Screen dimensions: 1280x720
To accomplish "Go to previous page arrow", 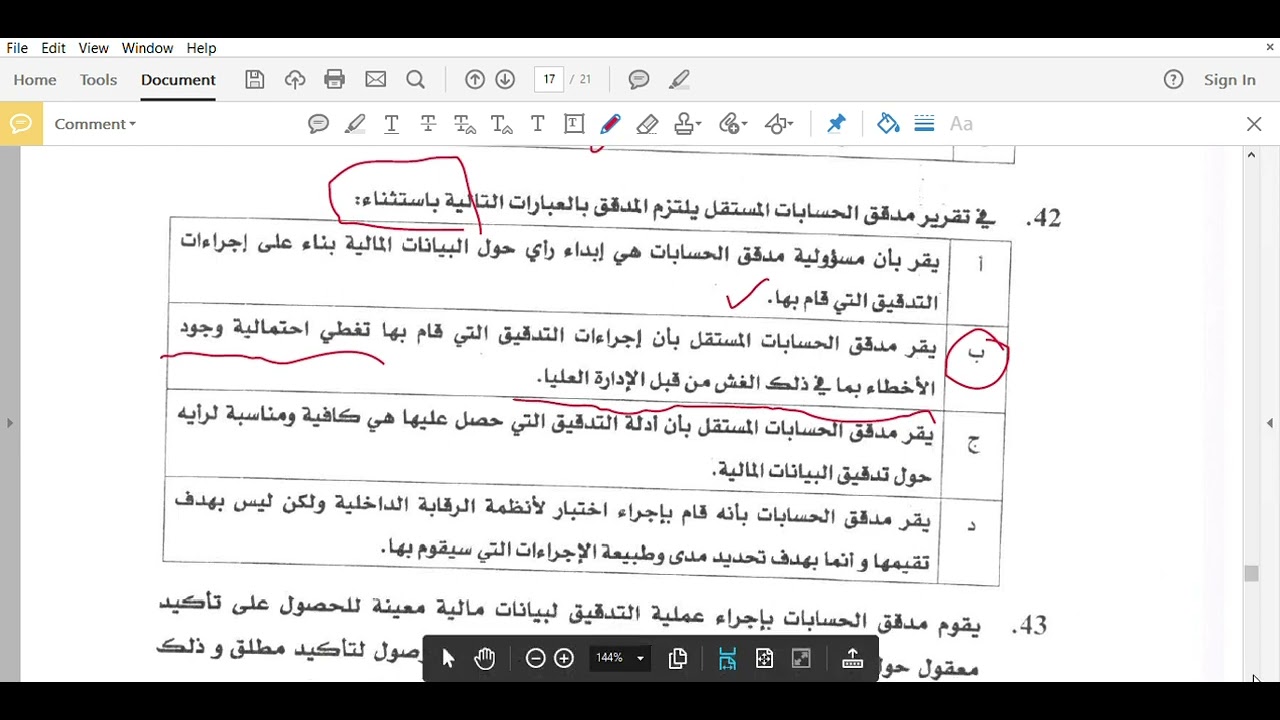I will point(475,80).
